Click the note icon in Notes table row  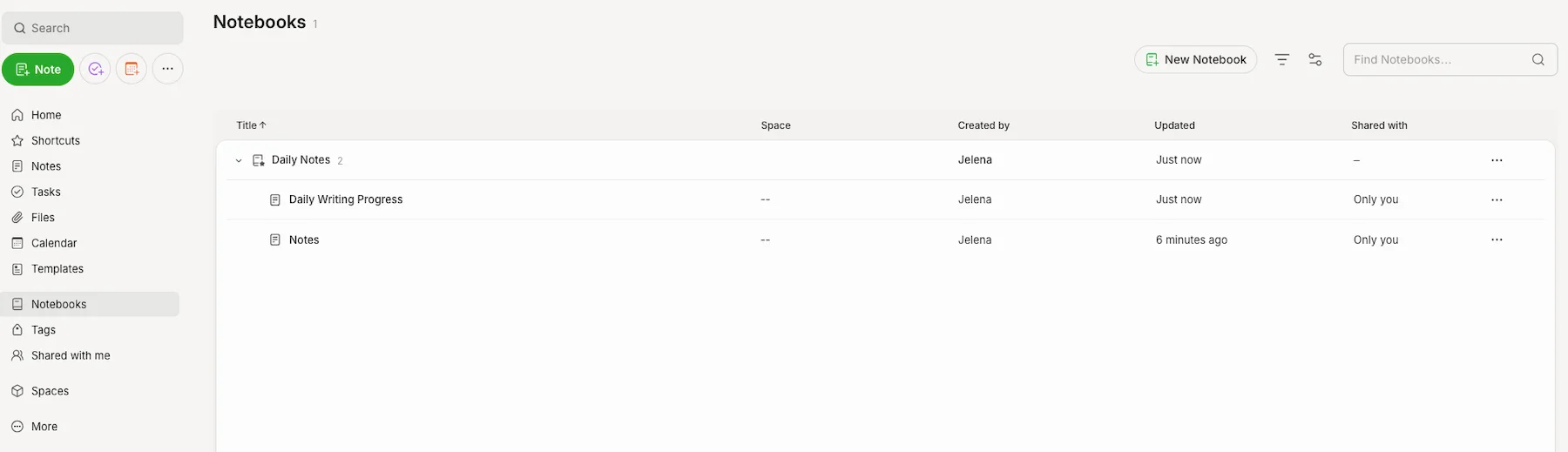[275, 239]
